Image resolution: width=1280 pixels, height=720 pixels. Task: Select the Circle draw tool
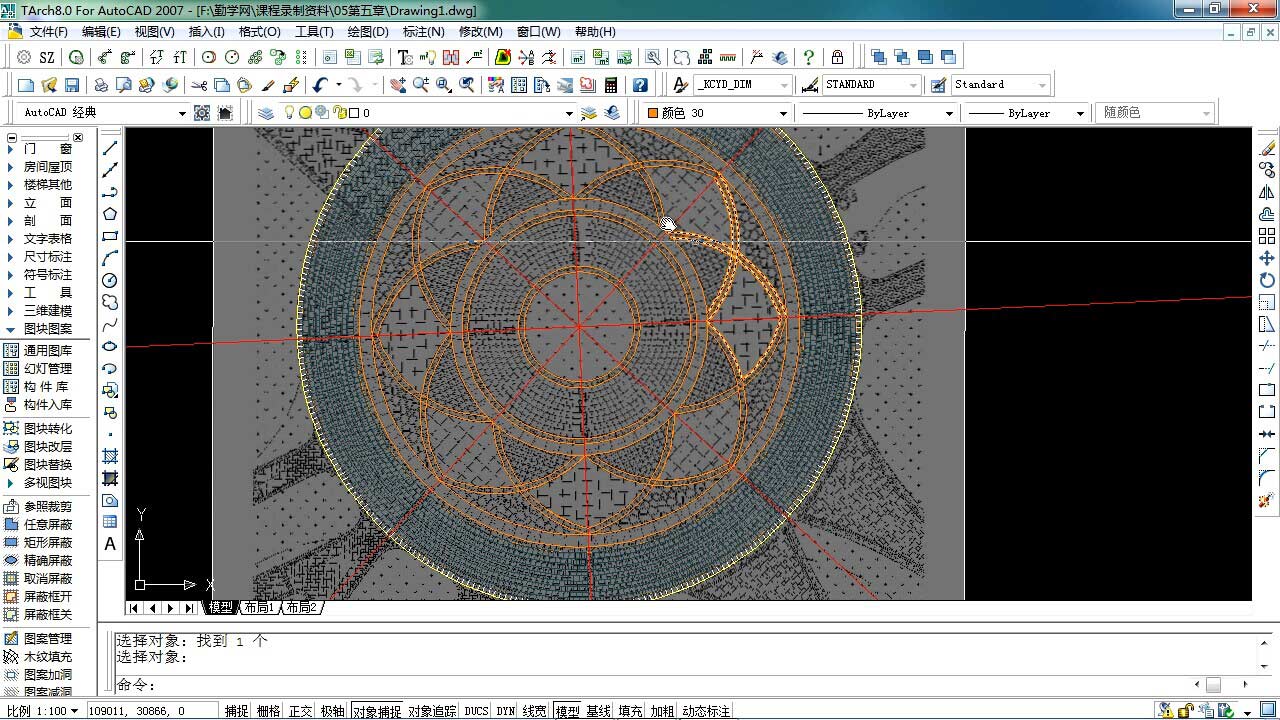110,280
